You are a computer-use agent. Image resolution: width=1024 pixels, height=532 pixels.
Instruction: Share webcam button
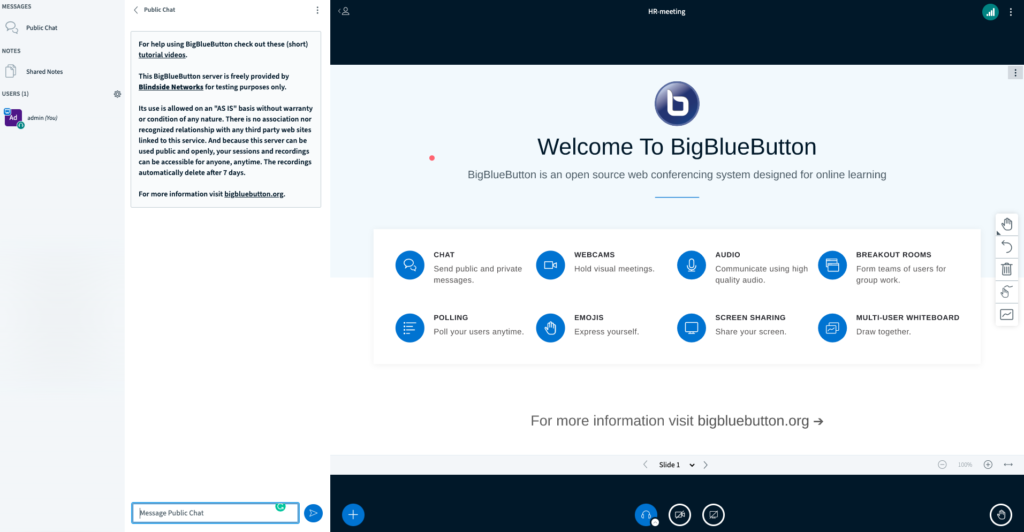pos(679,514)
